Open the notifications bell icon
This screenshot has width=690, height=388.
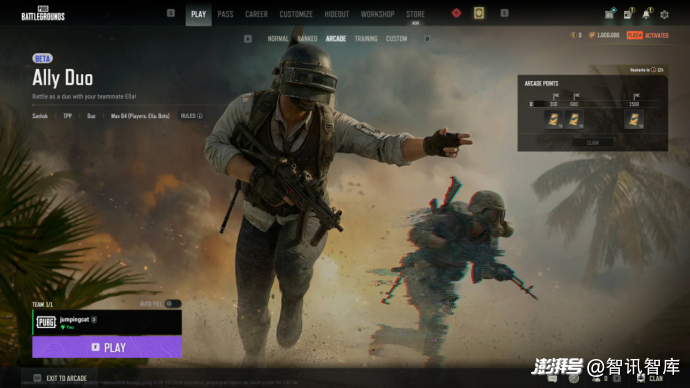click(x=646, y=14)
